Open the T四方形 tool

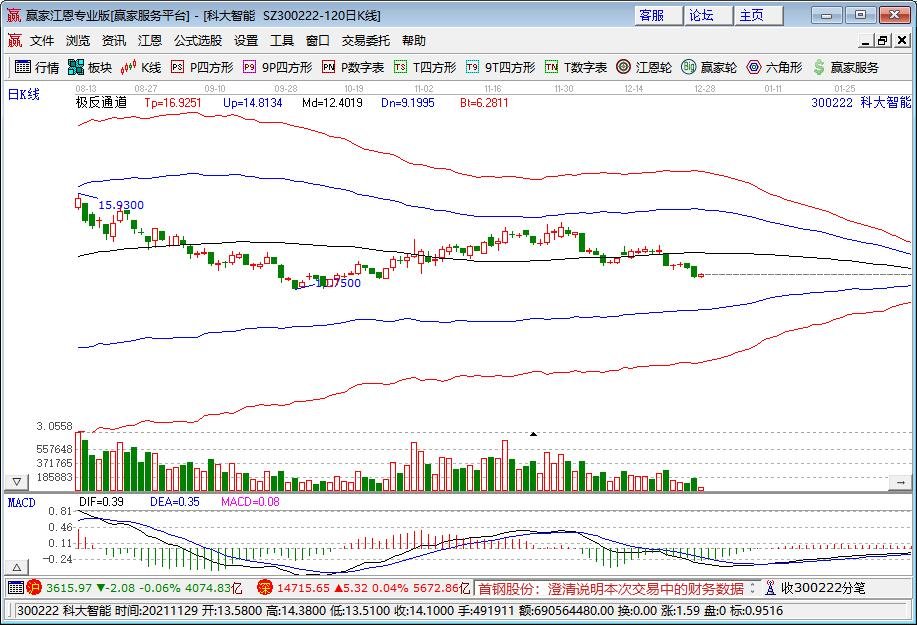(425, 68)
